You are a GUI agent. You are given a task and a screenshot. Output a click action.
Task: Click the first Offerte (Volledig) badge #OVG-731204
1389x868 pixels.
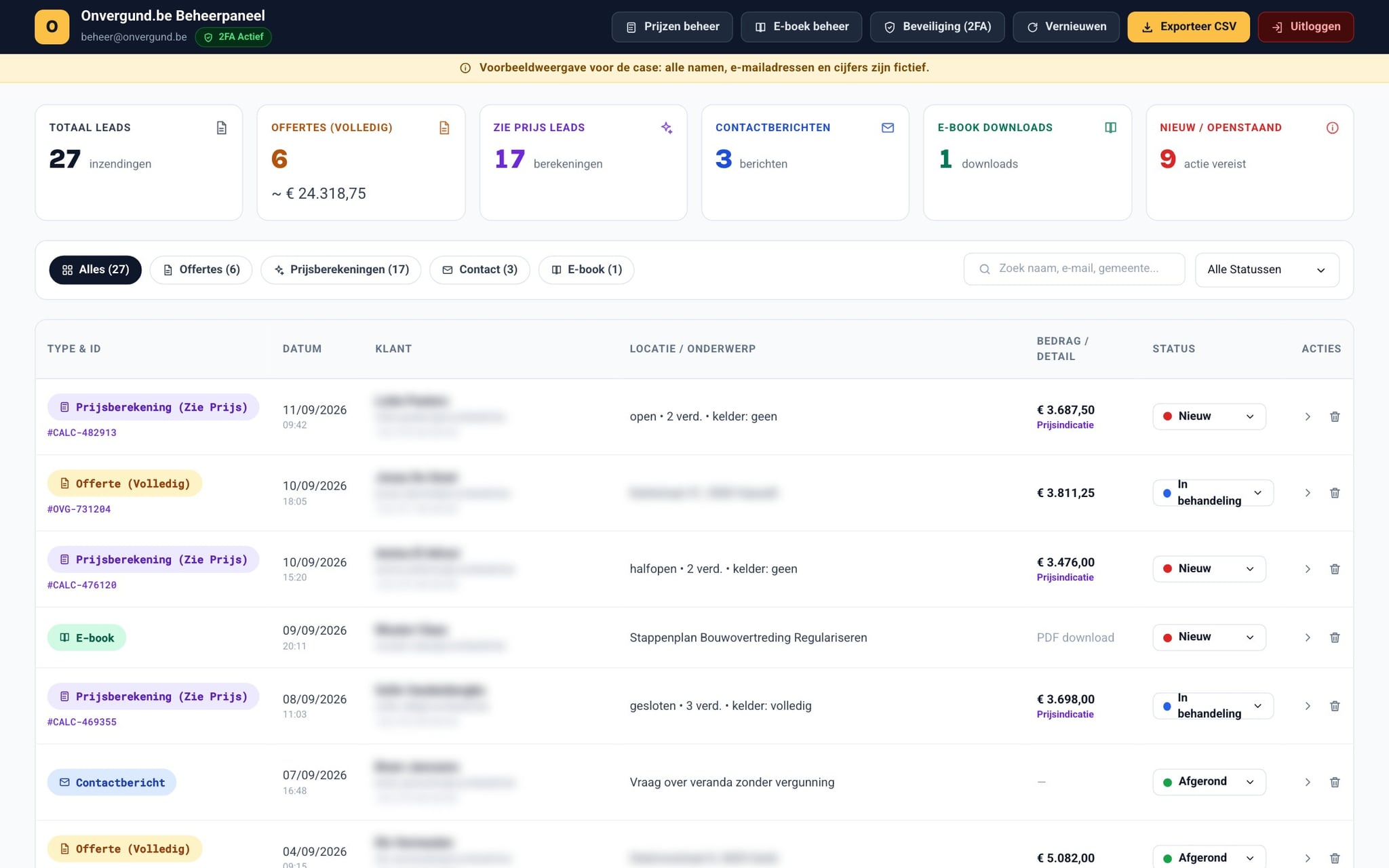(x=125, y=484)
